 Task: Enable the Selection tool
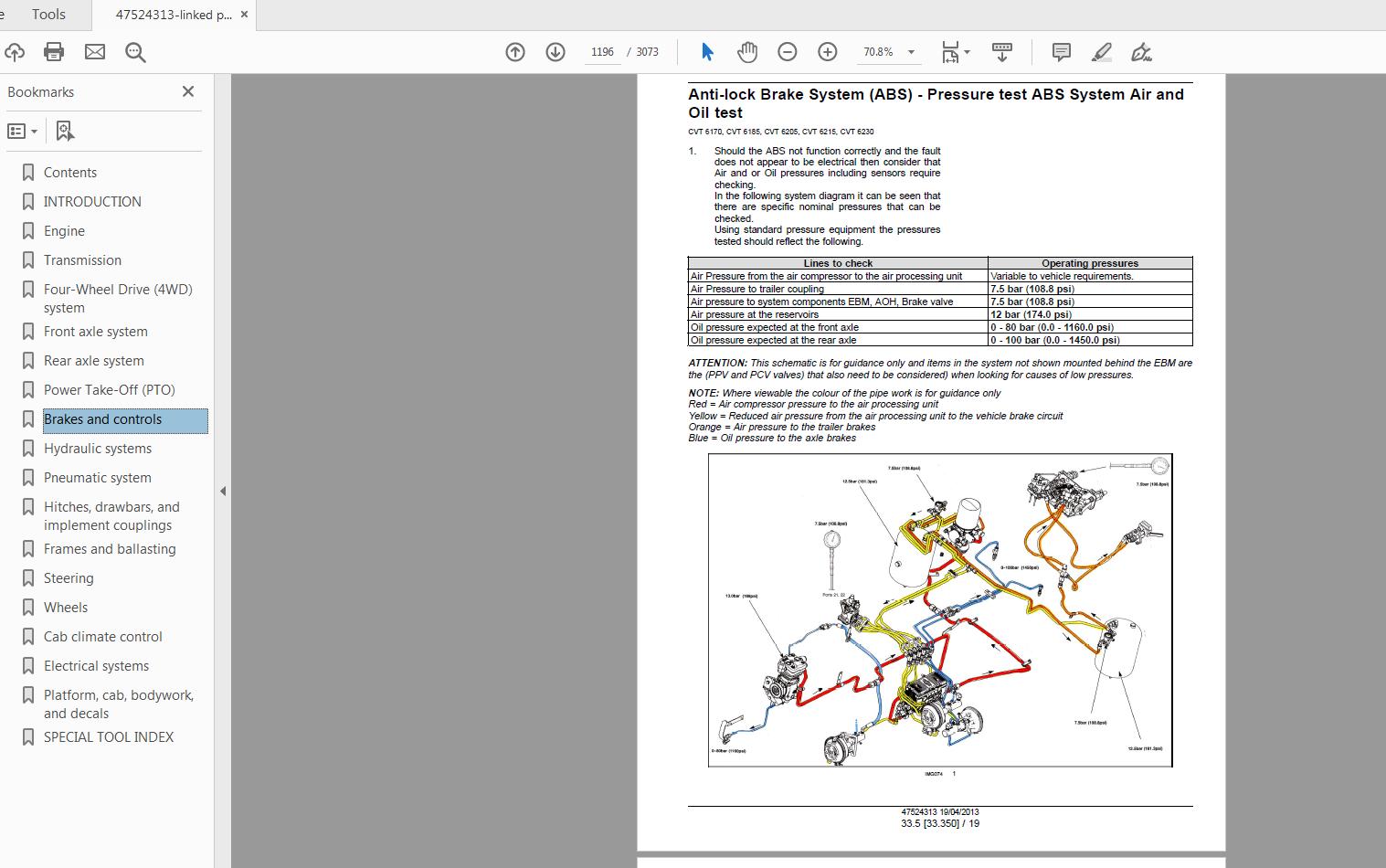[705, 52]
